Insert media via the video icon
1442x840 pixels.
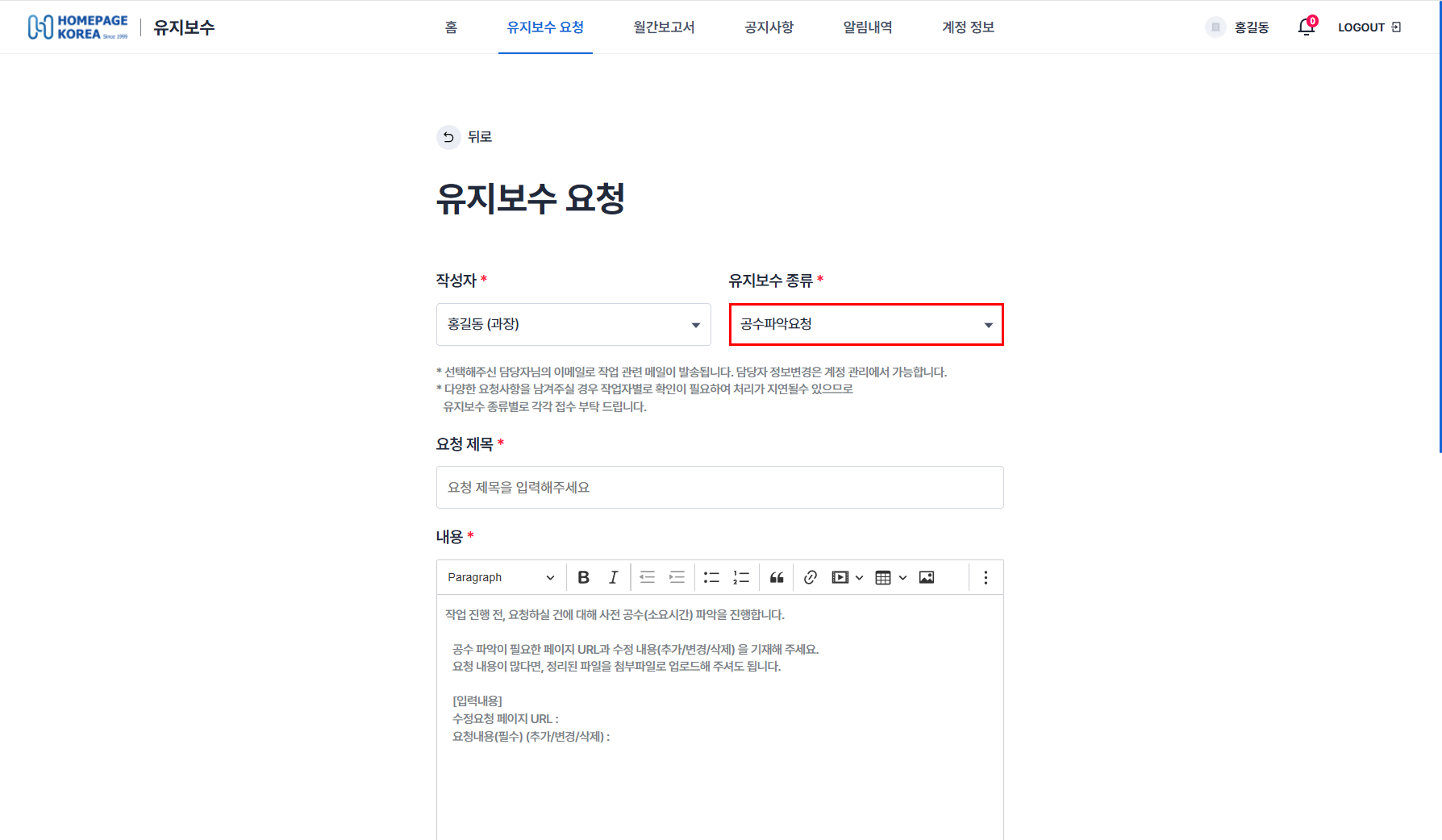pos(841,576)
